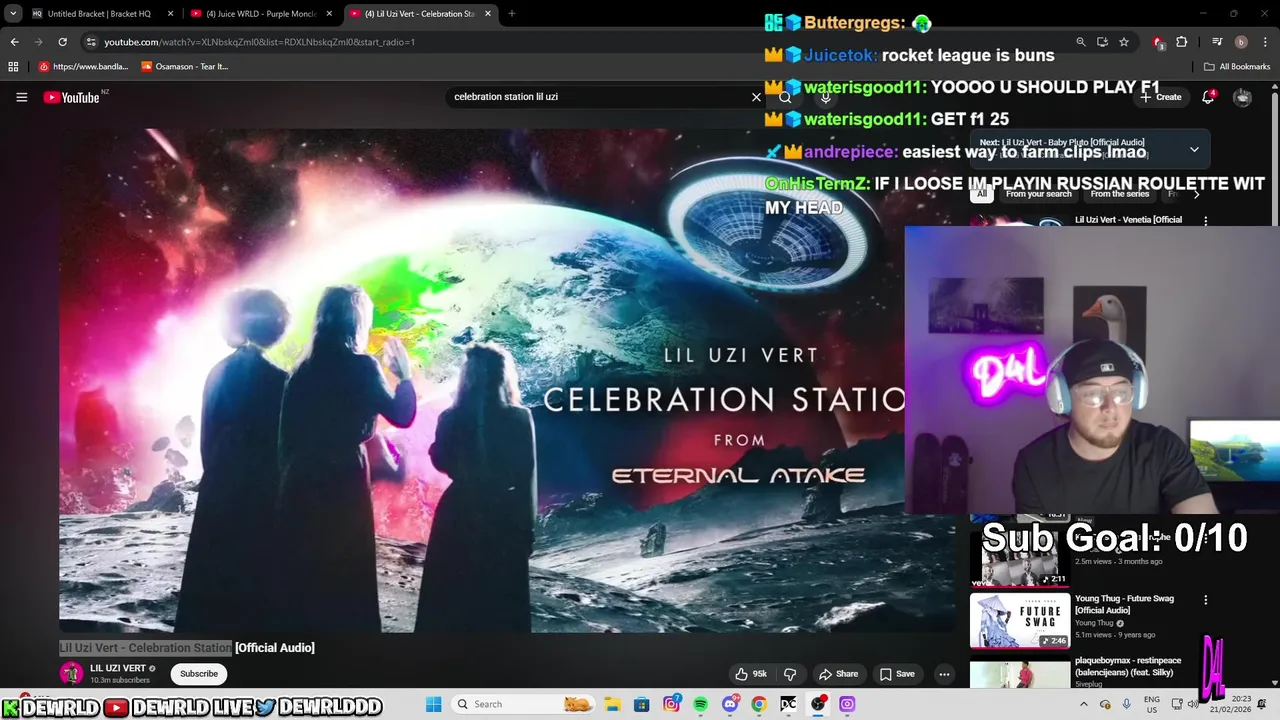View site information icon in address bar
This screenshot has width=1280, height=720.
pyautogui.click(x=91, y=42)
